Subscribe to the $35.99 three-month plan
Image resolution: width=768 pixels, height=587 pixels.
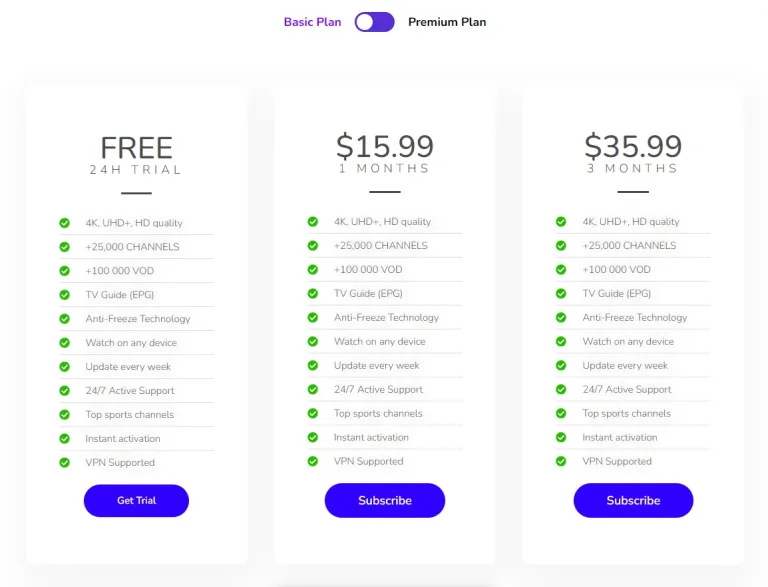coord(633,500)
